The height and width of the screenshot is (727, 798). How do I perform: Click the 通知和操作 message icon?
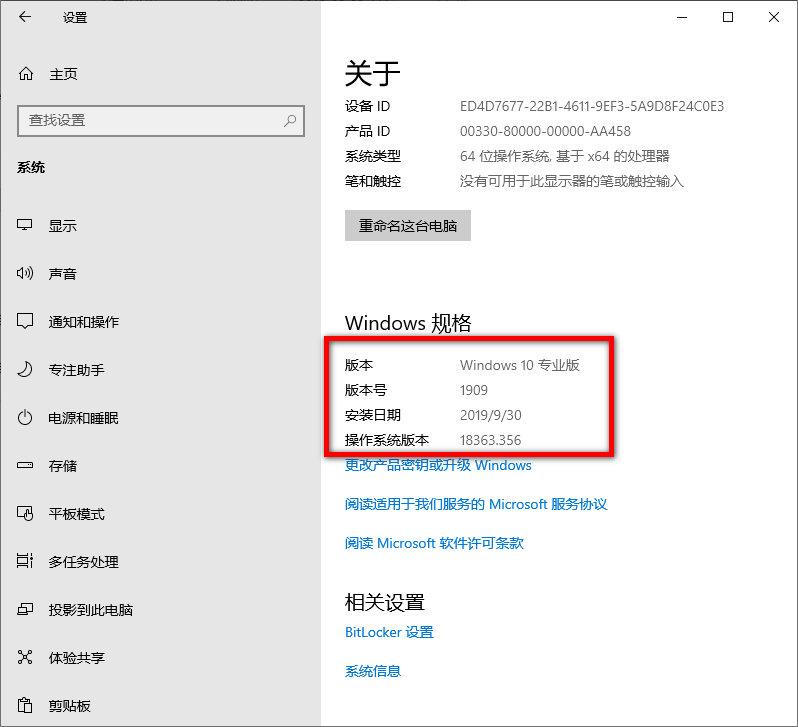coord(24,321)
